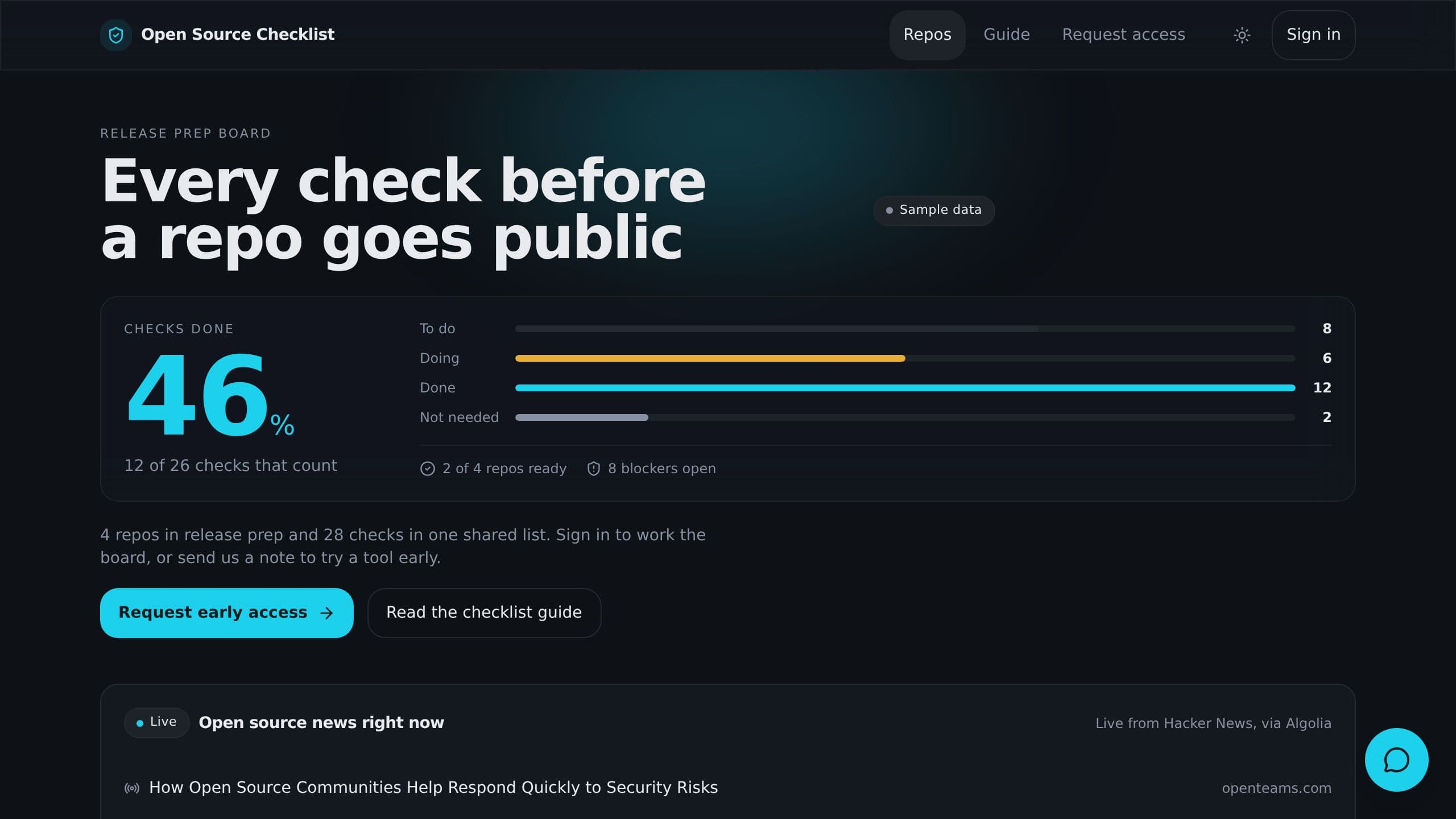
Task: Open the Repos nav tab
Action: tap(927, 35)
